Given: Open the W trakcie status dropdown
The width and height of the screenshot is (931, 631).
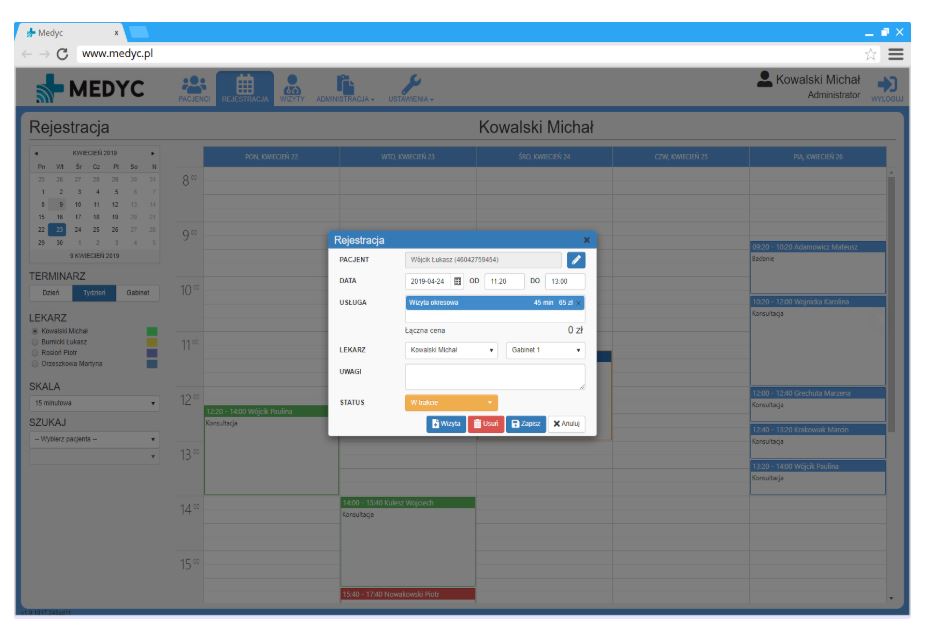Looking at the screenshot, I should [450, 401].
